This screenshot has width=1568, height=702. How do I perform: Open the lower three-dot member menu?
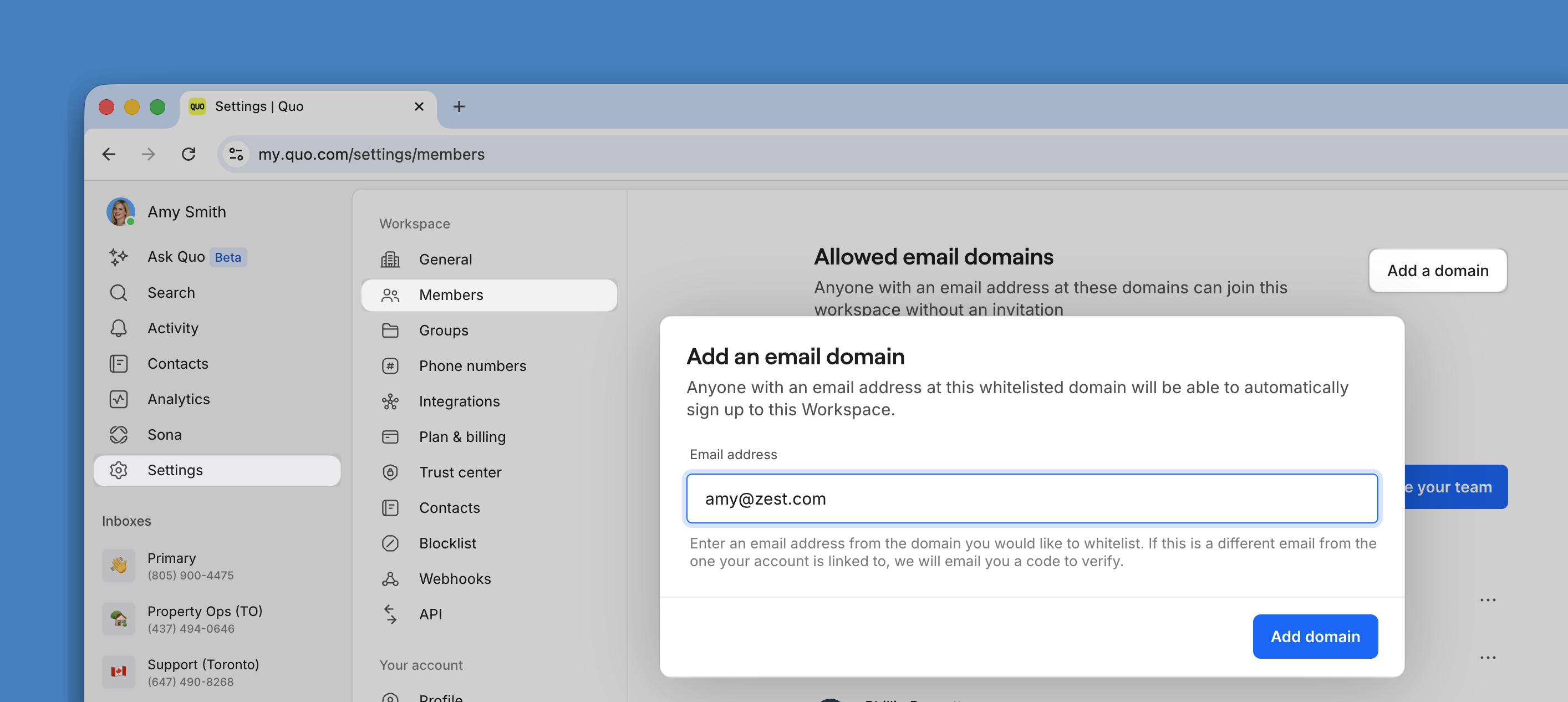coord(1488,658)
